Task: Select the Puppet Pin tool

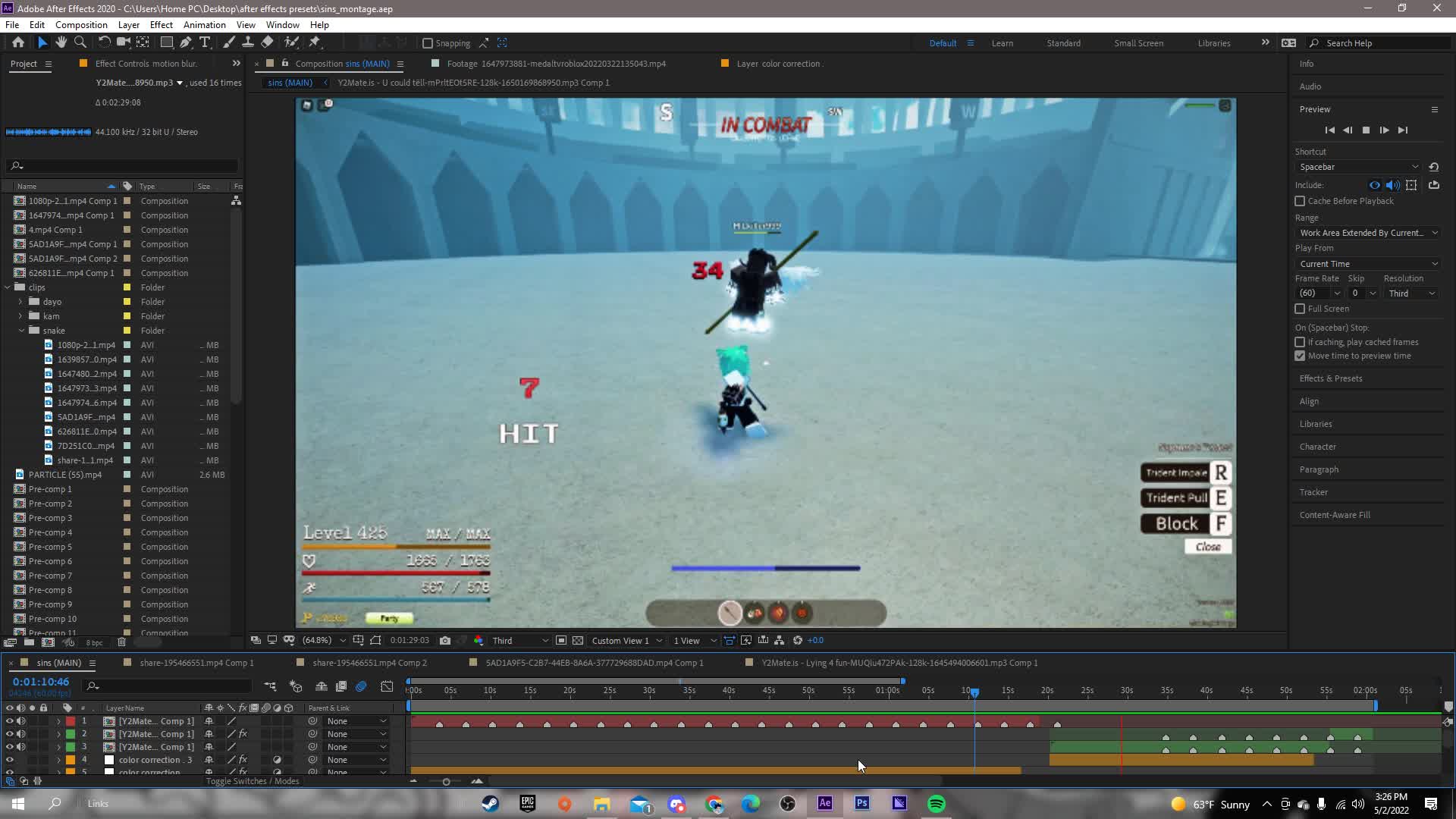Action: tap(315, 42)
